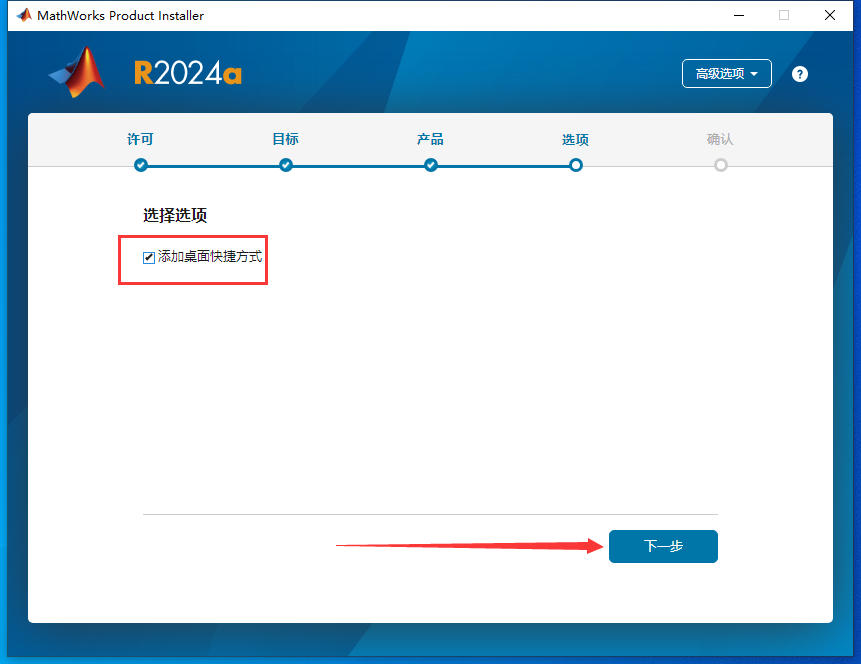861x664 pixels.
Task: Go to the 许可 step
Action: click(x=140, y=139)
